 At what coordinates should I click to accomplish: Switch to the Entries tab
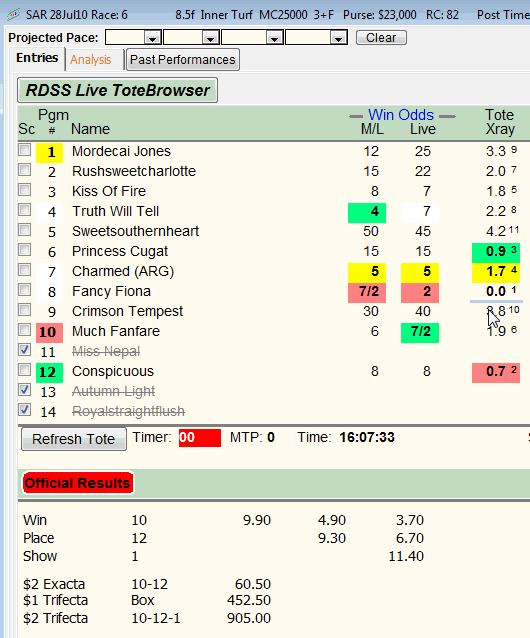[37, 58]
